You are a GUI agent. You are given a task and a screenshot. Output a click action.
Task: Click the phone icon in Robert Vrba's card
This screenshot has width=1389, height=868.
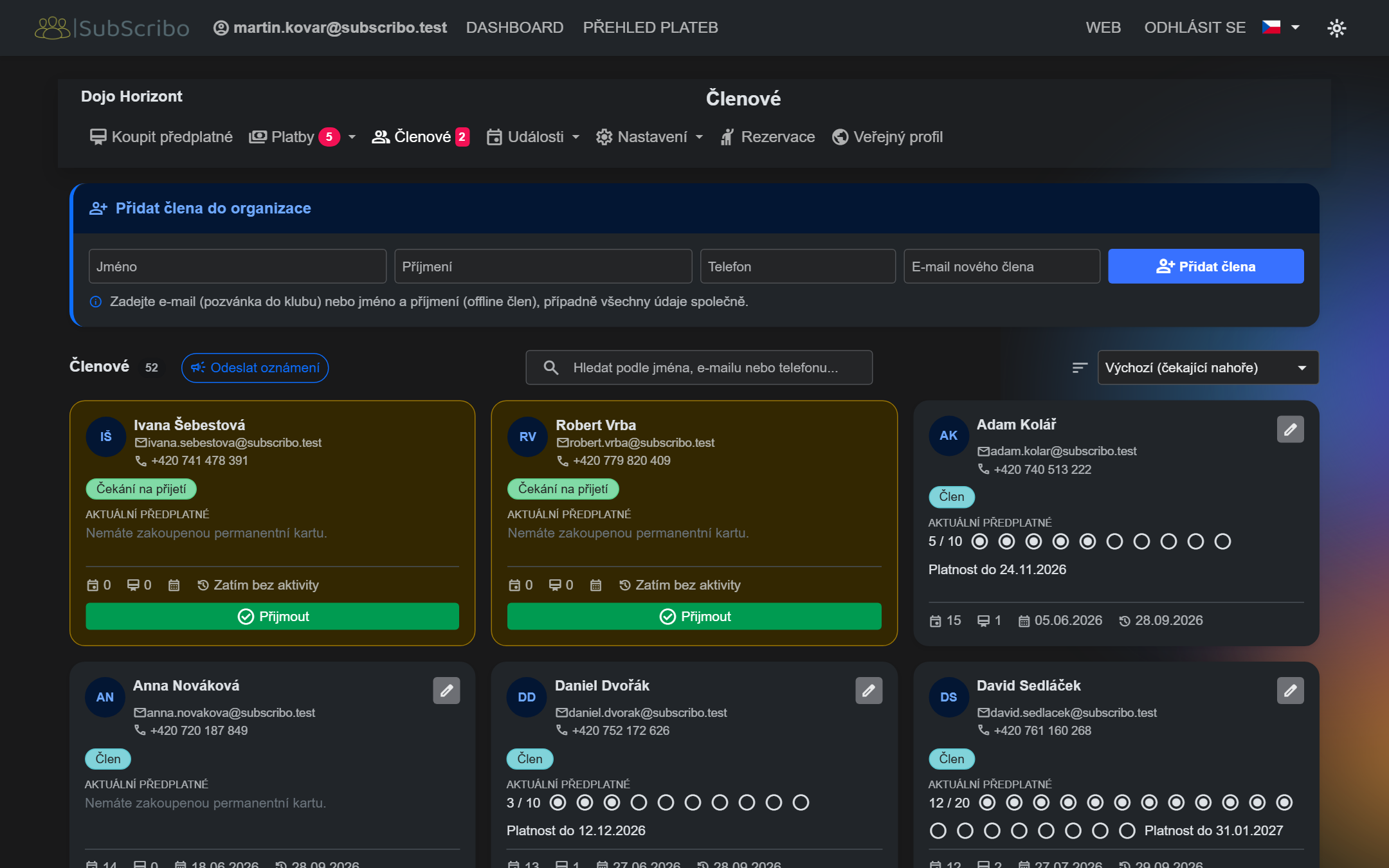click(x=563, y=460)
